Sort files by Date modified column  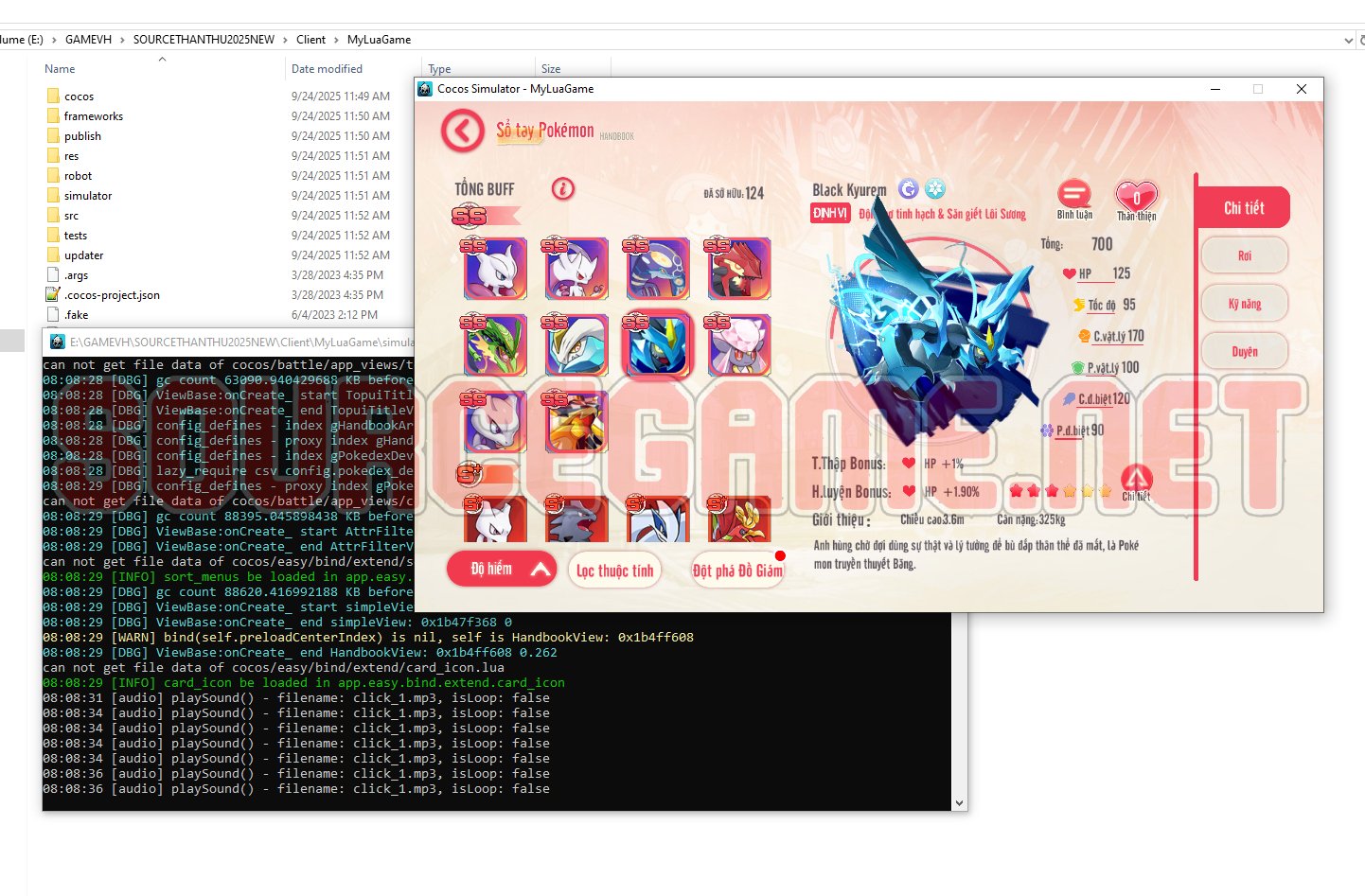[327, 69]
